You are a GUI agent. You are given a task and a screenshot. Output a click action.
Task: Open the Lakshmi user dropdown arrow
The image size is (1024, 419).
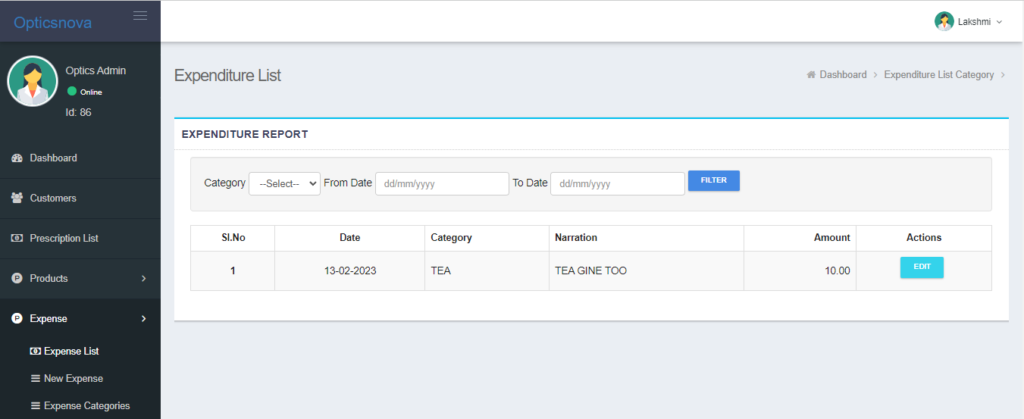[999, 22]
